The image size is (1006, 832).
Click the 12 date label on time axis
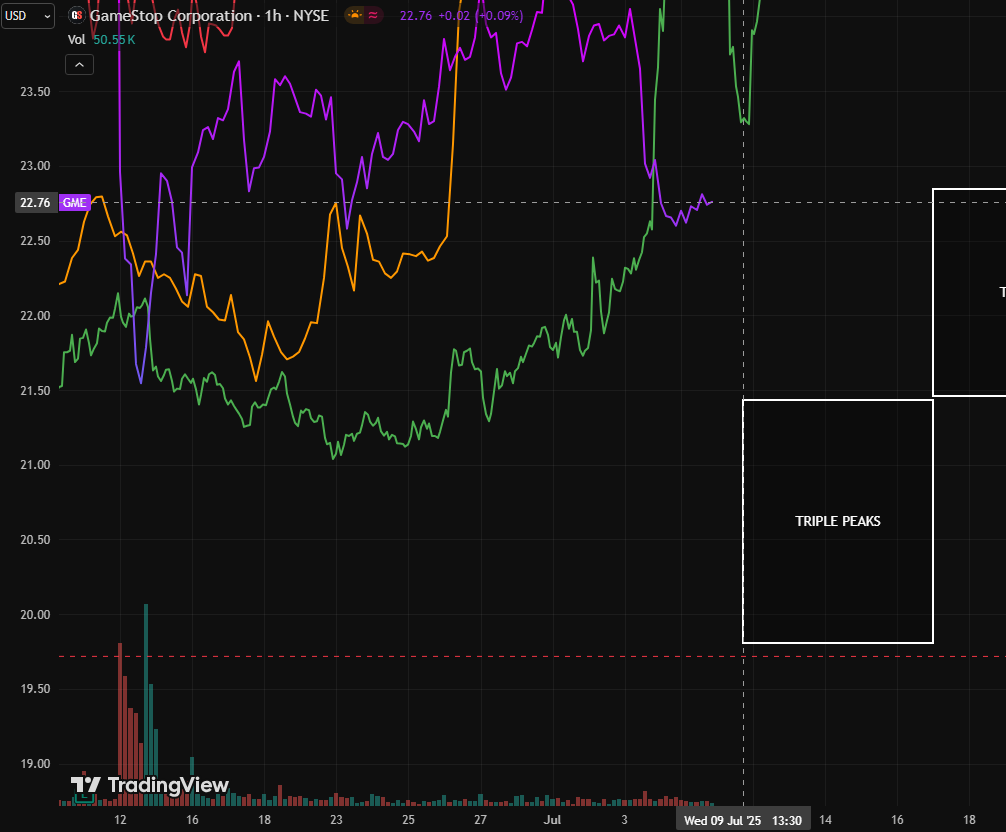(120, 820)
